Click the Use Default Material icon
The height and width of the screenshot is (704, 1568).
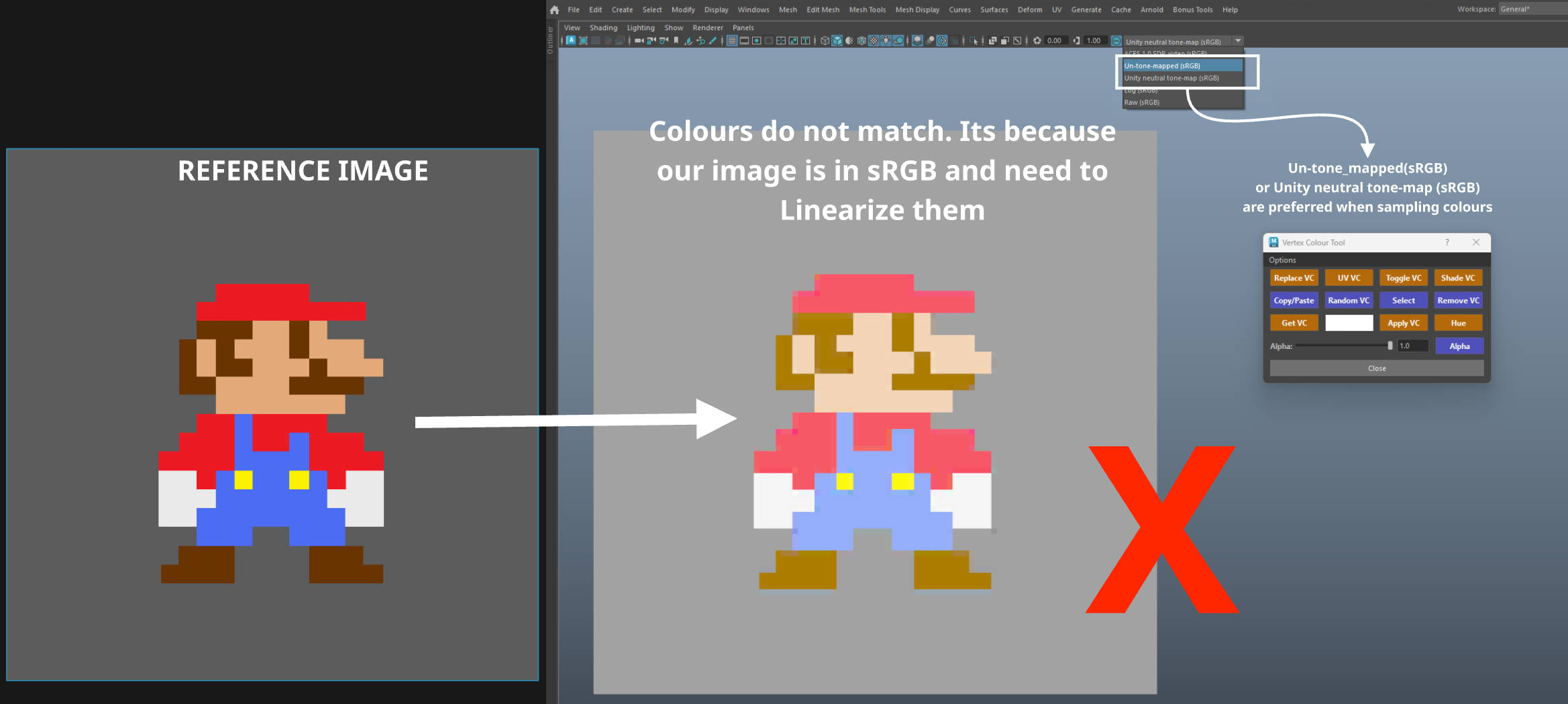(849, 41)
